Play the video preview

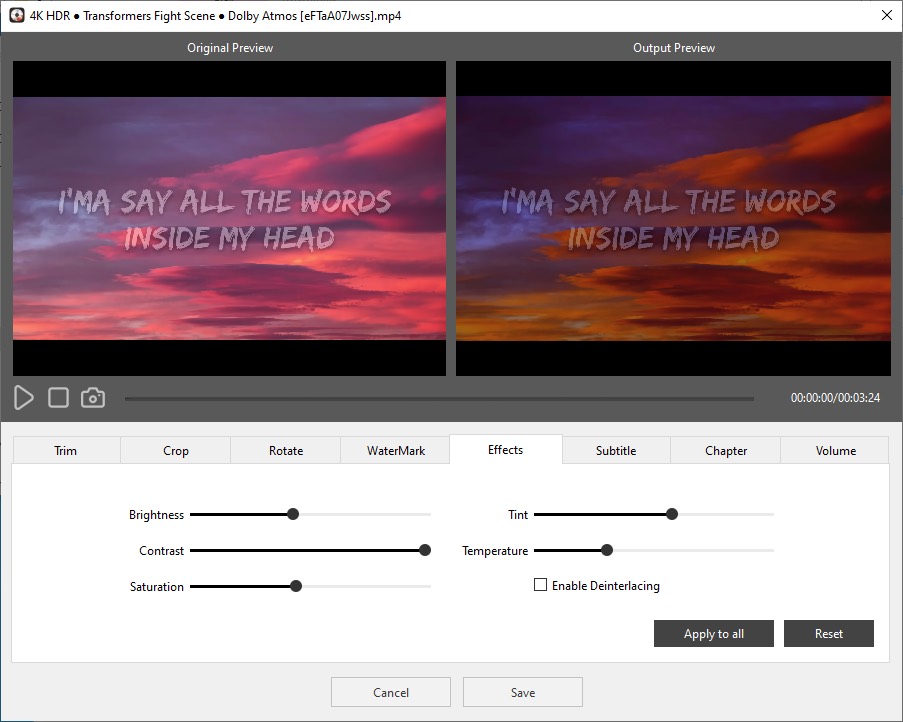tap(24, 398)
